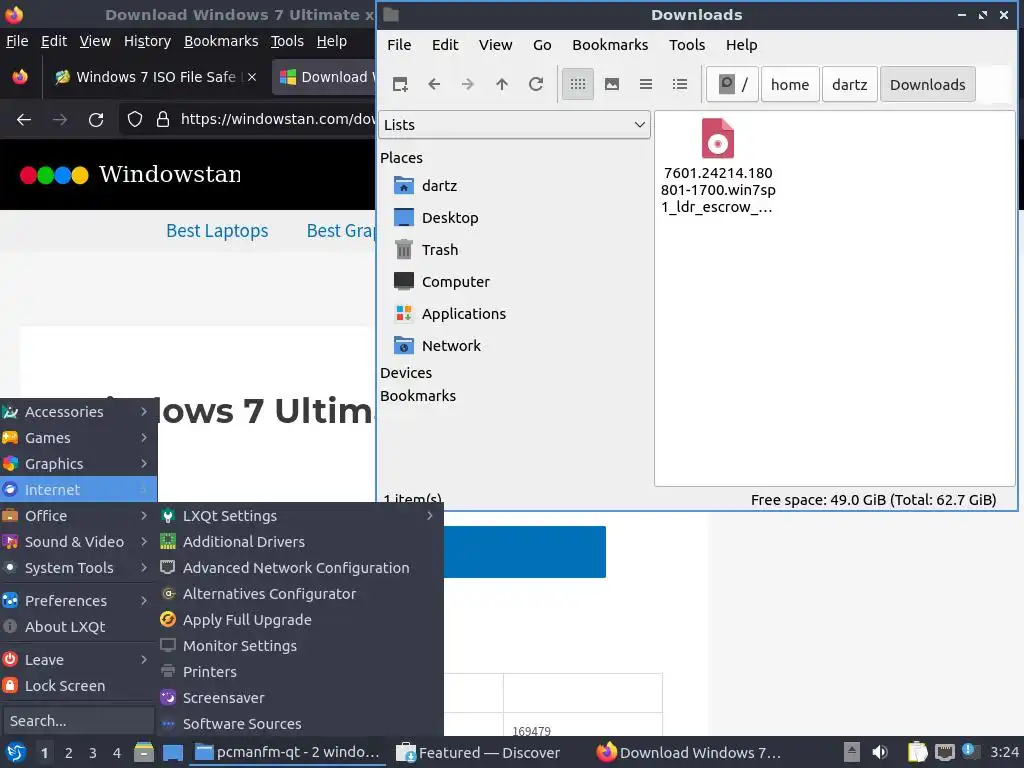This screenshot has width=1024, height=768.
Task: Click the application menu Search field
Action: coord(78,721)
